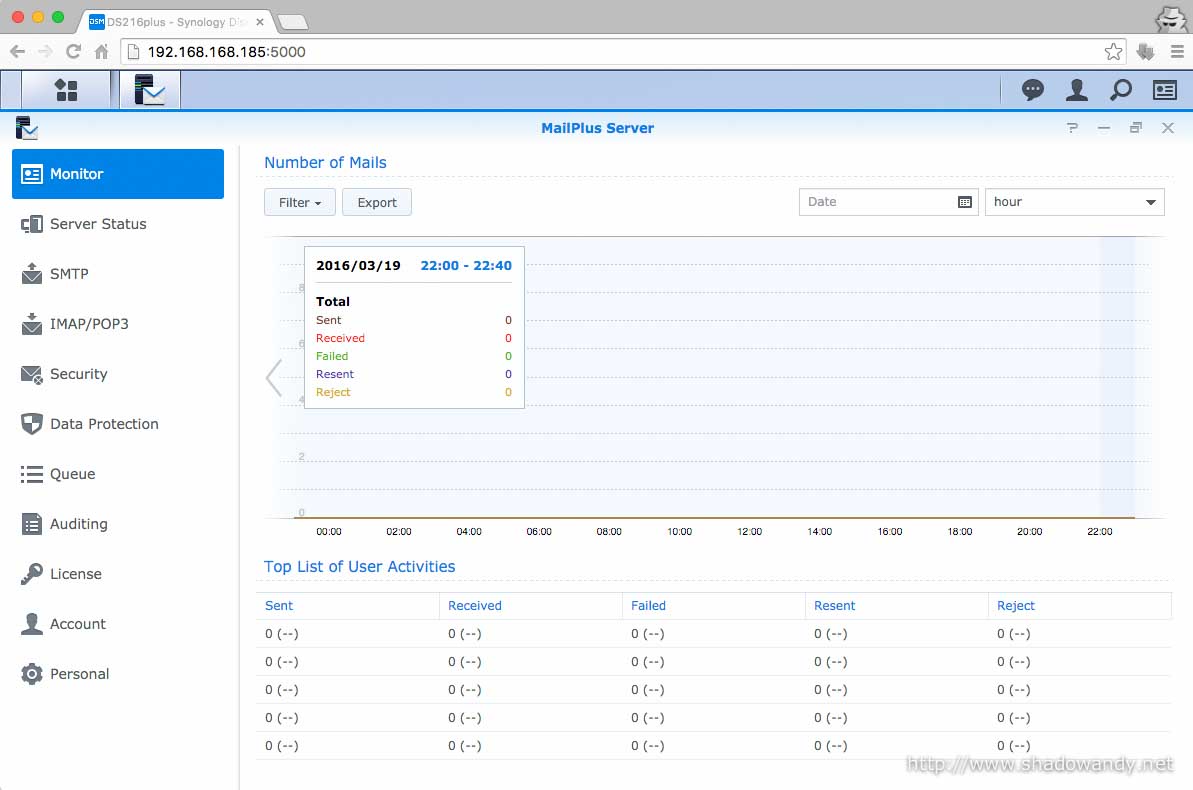
Task: Open the DSM main menu grid icon
Action: pyautogui.click(x=66, y=90)
